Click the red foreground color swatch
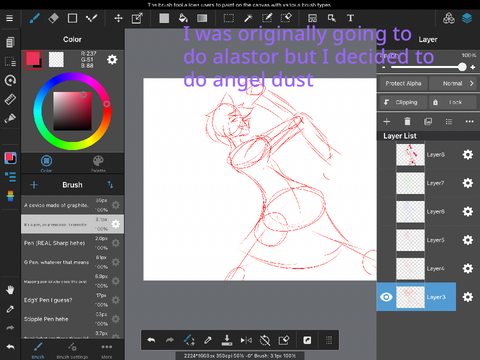Viewport: 480px width, 360px height. 33,59
